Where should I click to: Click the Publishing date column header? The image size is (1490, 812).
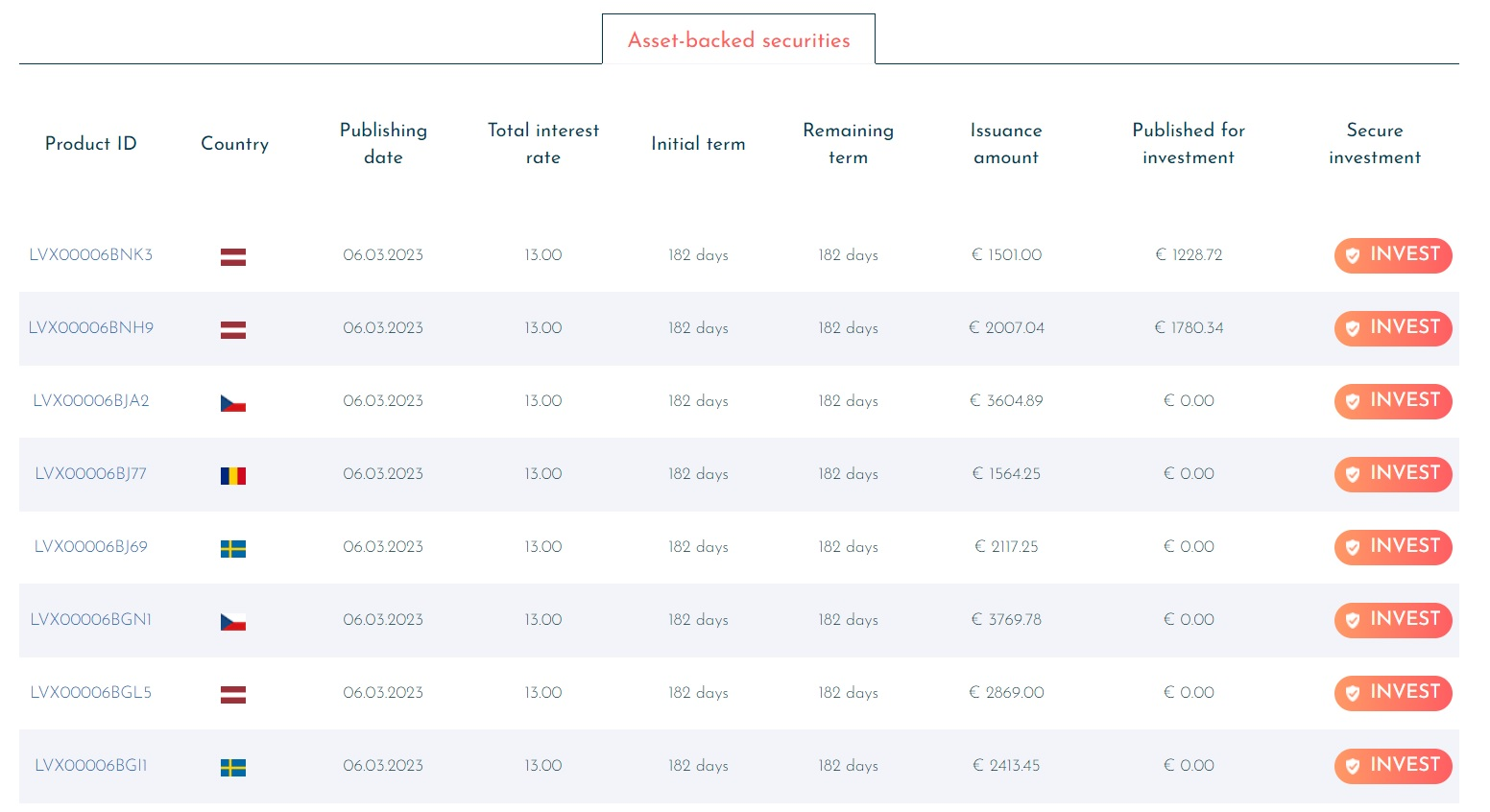point(383,144)
